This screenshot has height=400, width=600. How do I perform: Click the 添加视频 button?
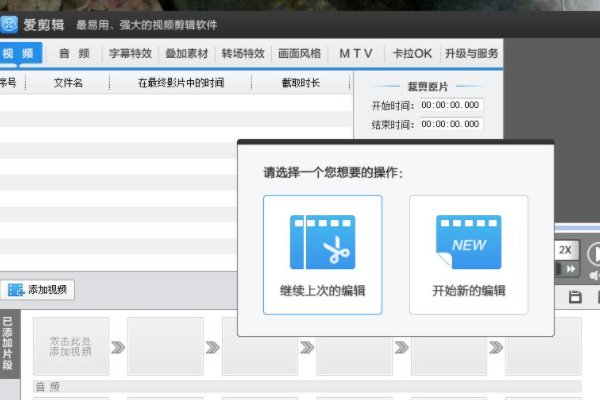[37, 290]
